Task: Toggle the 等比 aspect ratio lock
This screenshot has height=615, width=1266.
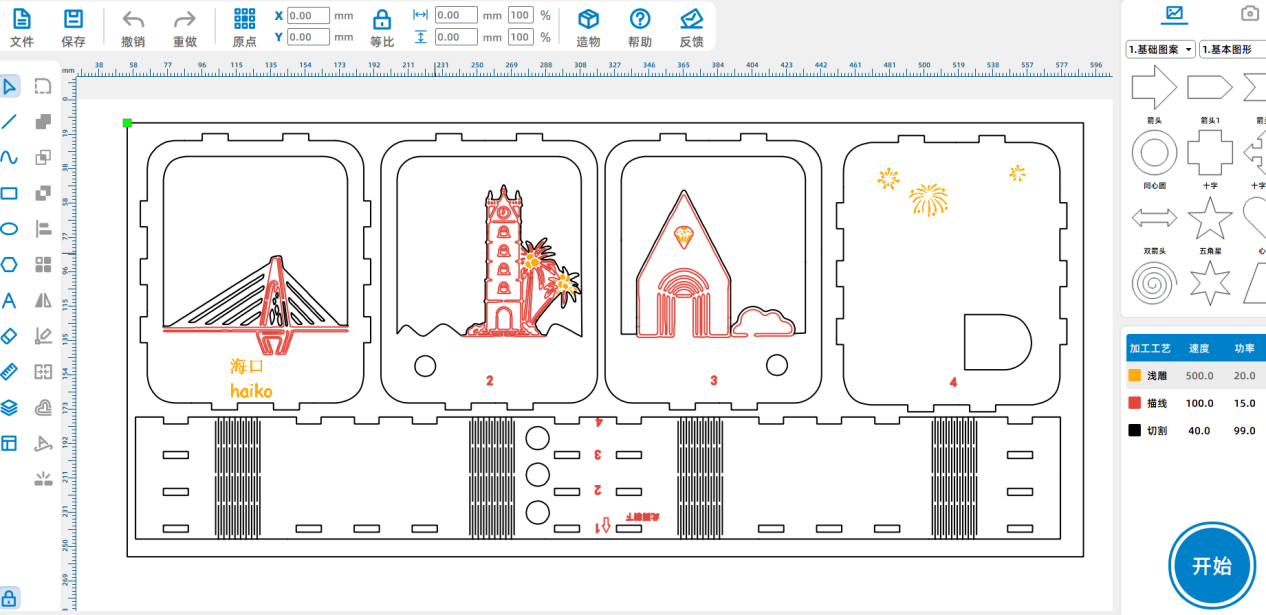Action: click(381, 19)
